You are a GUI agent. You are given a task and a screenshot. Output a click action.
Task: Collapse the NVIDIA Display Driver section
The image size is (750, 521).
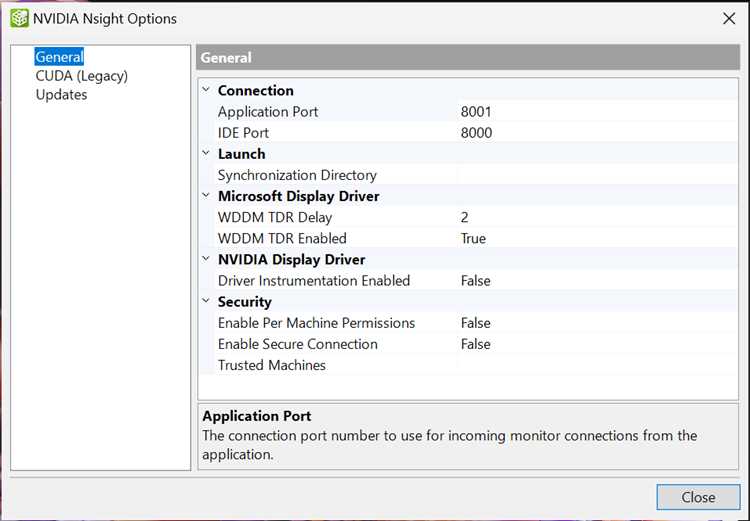coord(206,259)
